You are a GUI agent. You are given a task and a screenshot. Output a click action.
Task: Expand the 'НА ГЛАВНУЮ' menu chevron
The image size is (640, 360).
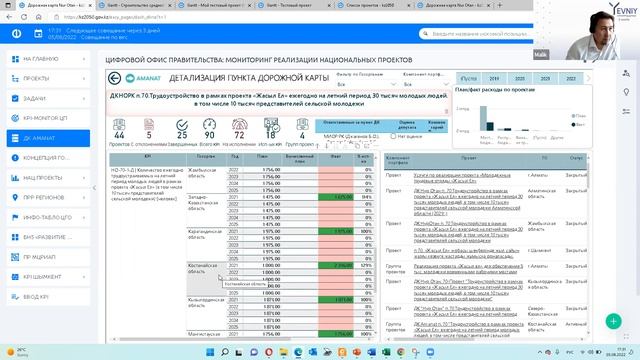(x=84, y=59)
